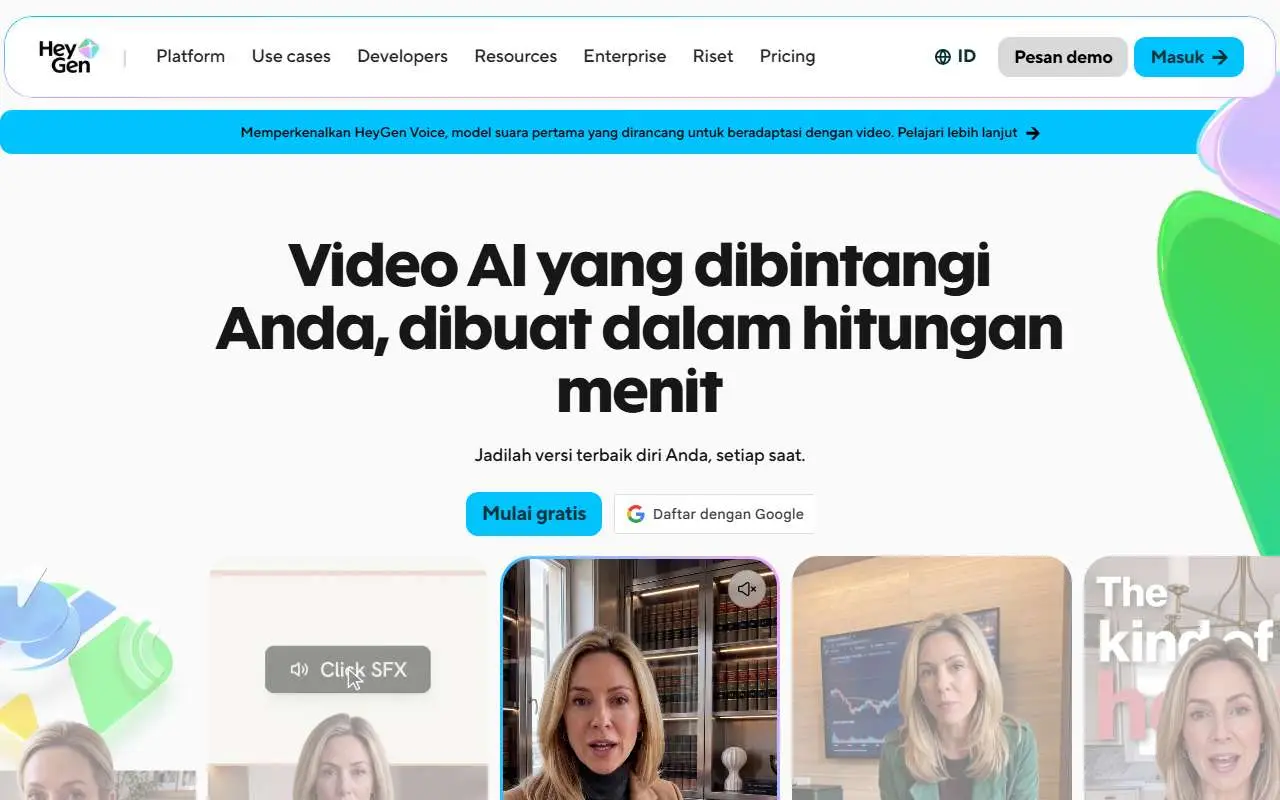Unmute the center video with speaker icon
This screenshot has height=800, width=1280.
point(746,589)
